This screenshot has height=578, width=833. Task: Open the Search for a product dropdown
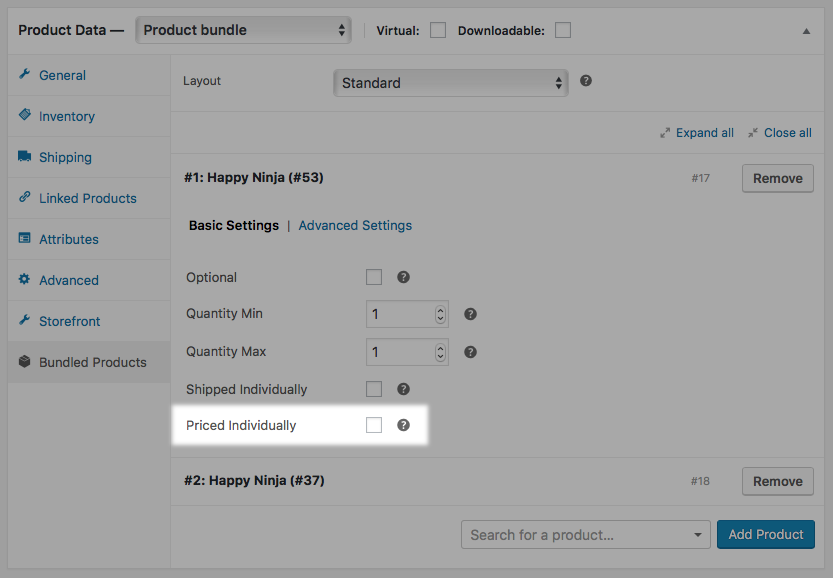[x=586, y=535]
